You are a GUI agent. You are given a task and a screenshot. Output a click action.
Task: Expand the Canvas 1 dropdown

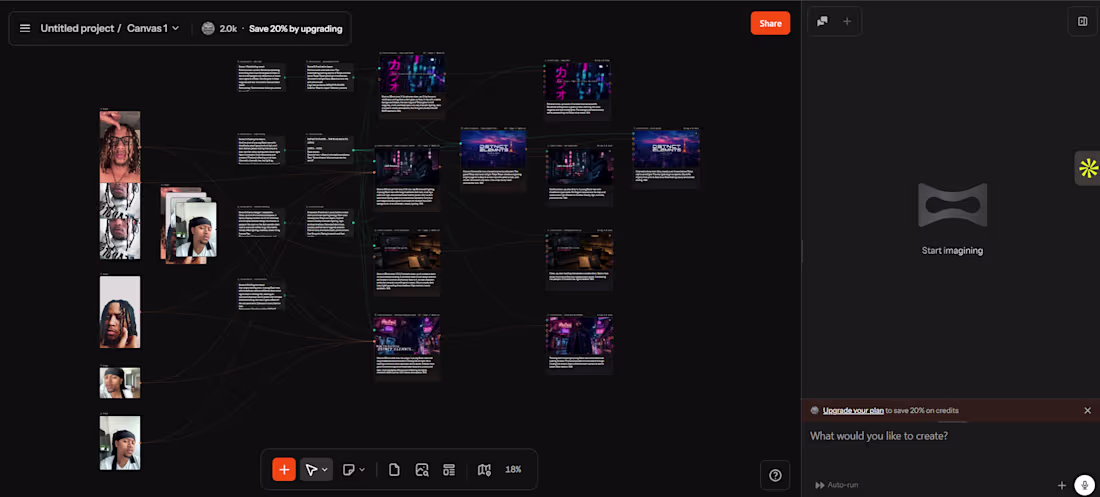(x=153, y=28)
